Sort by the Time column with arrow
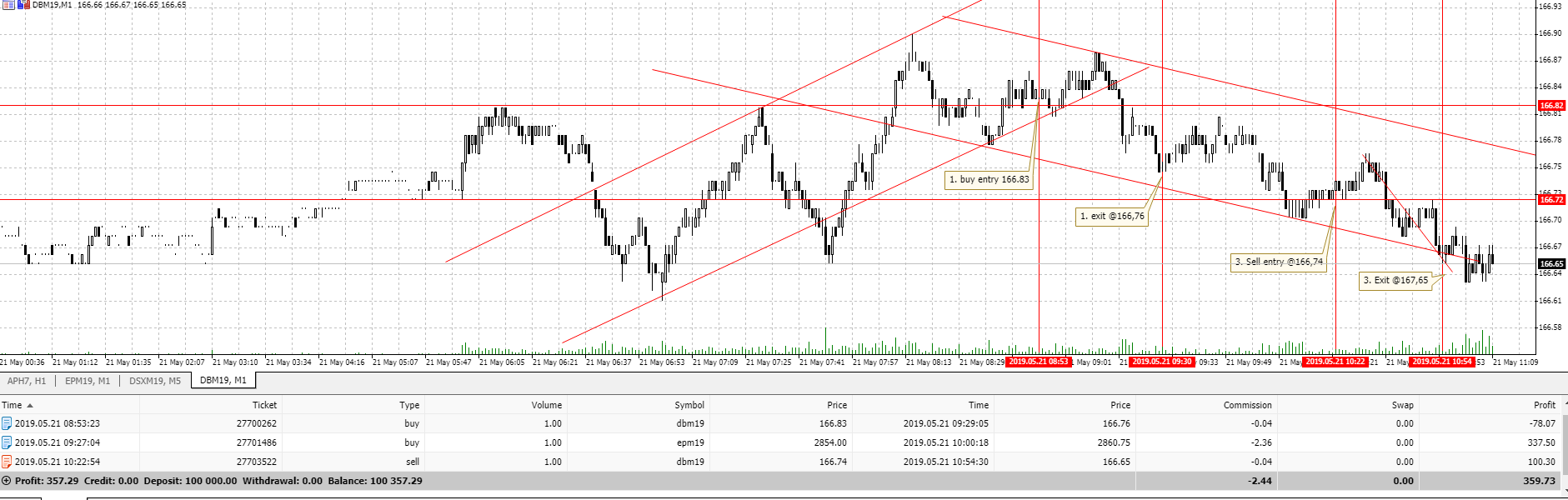This screenshot has width=1568, height=500. pos(18,405)
